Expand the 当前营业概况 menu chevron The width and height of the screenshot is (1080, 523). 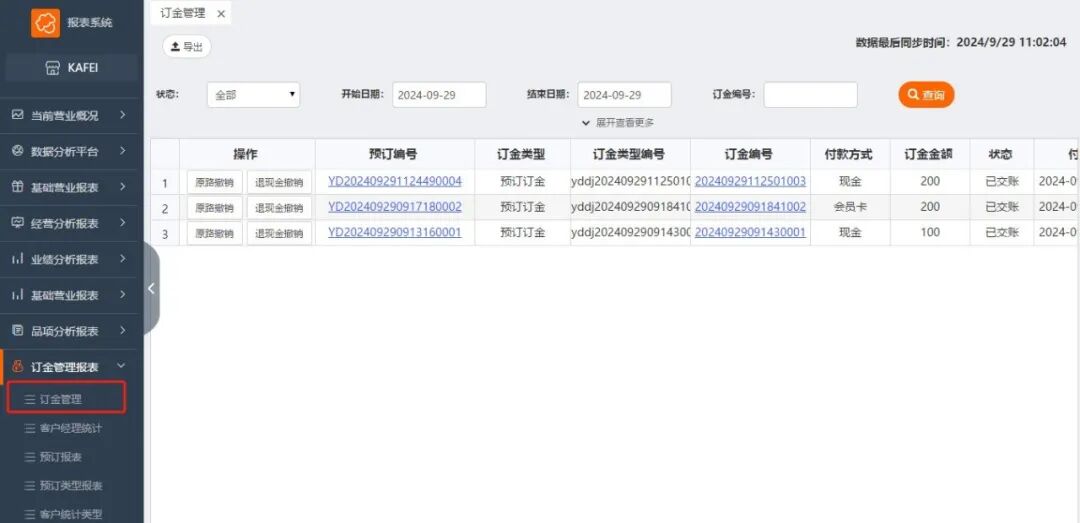click(x=122, y=115)
